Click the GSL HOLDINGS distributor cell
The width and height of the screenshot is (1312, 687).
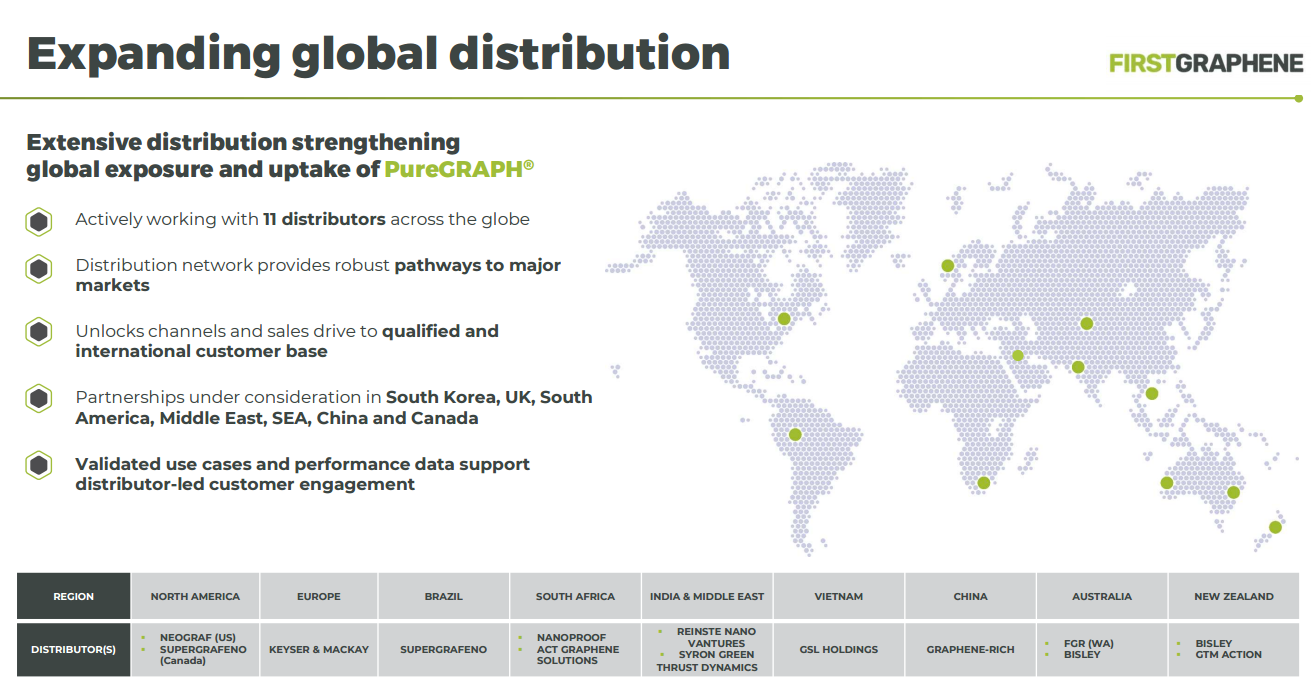tap(839, 649)
